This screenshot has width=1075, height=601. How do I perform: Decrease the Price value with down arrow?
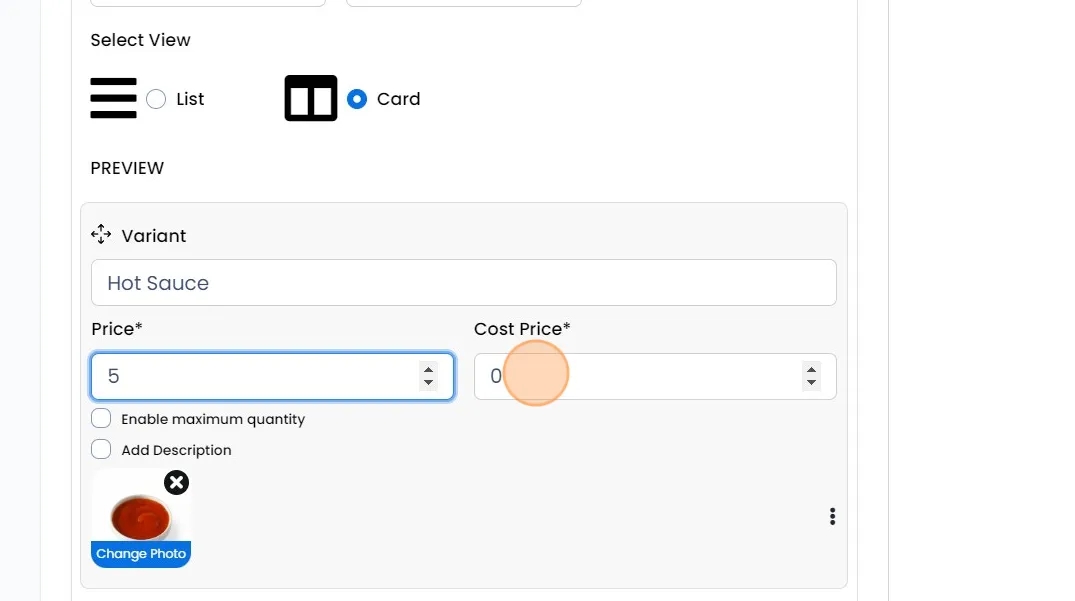(x=428, y=383)
